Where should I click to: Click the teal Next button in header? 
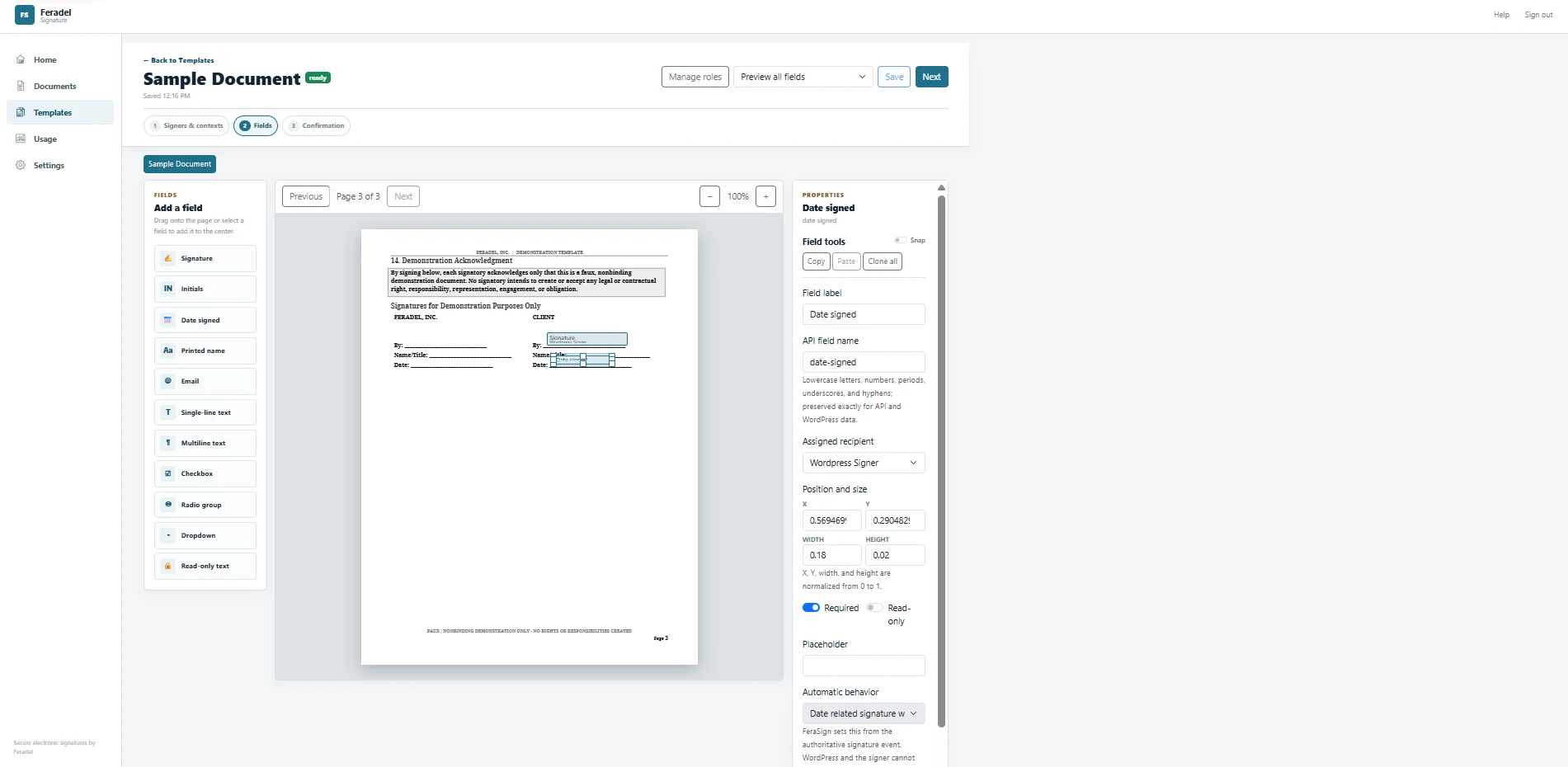pos(932,77)
